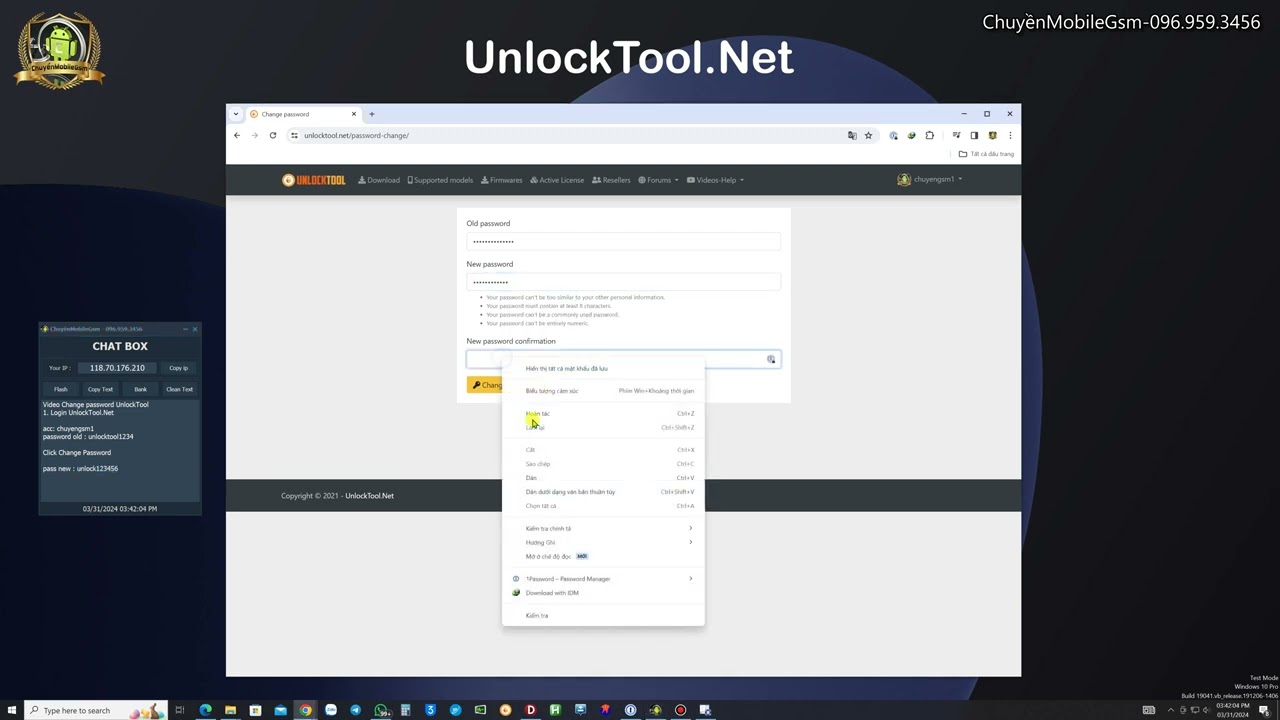This screenshot has height=720, width=1280.
Task: Select Dán from the context menu
Action: point(531,477)
